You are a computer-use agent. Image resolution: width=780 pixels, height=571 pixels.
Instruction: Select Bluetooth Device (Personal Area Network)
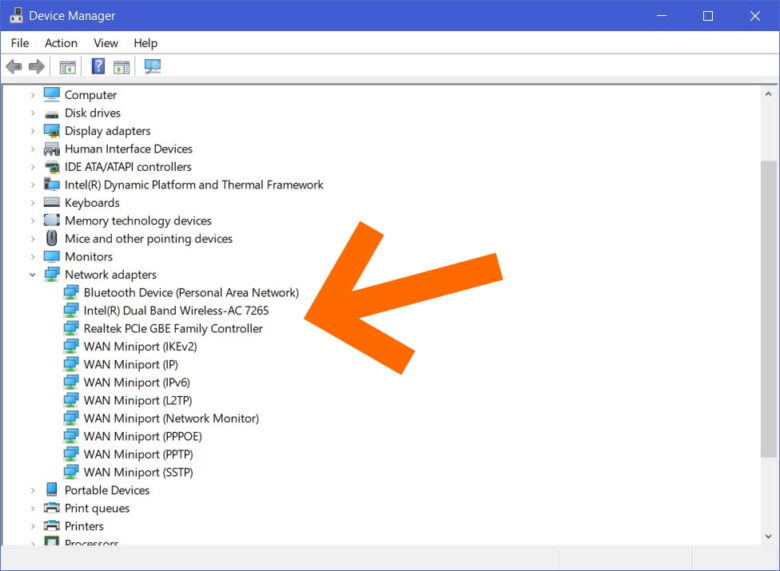pos(191,293)
